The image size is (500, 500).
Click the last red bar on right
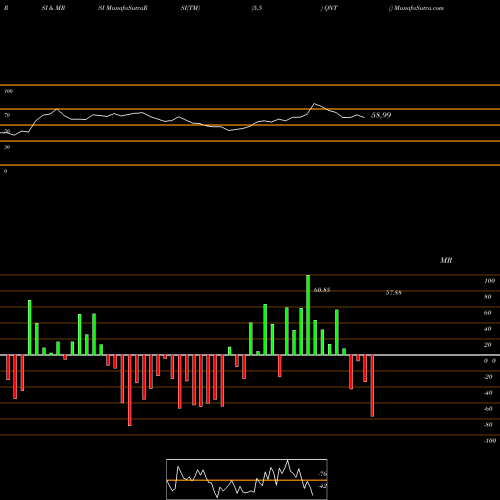372,386
